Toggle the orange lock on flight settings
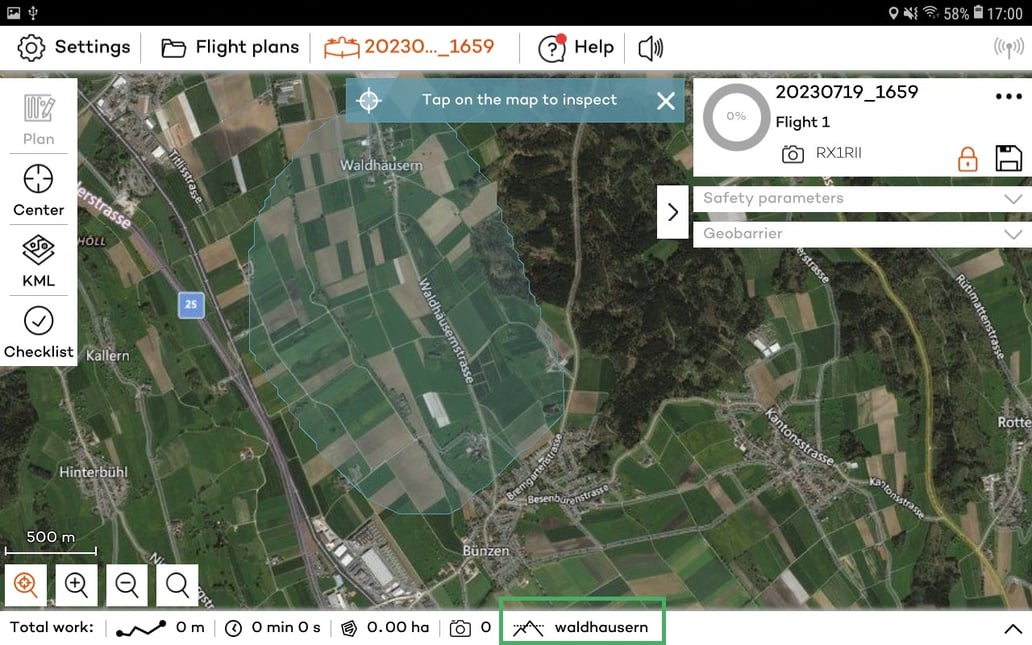 (x=967, y=158)
